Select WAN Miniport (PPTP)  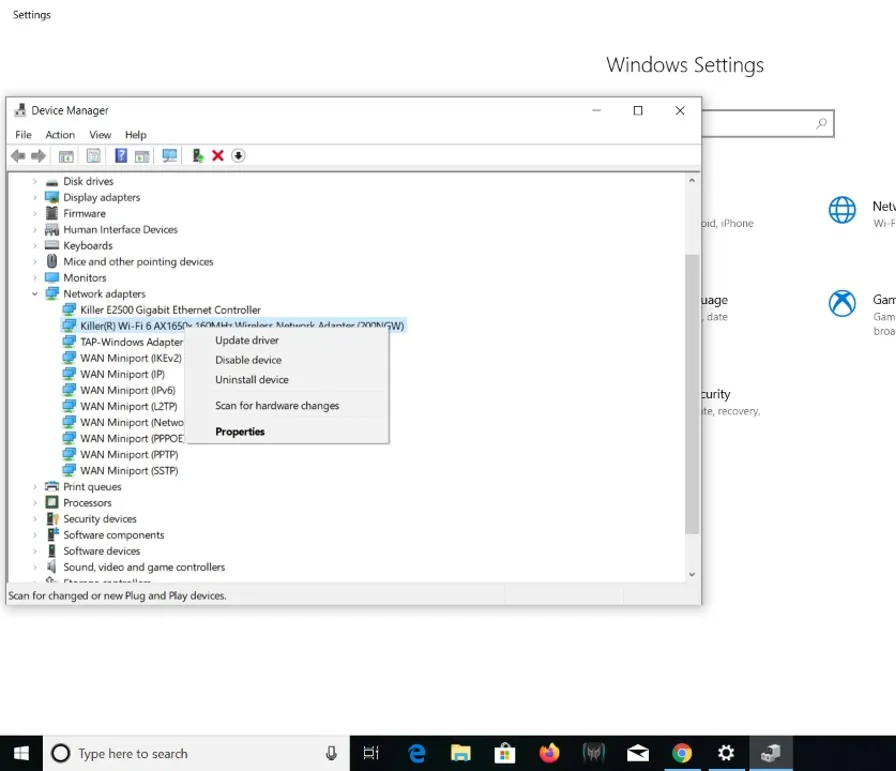(129, 454)
